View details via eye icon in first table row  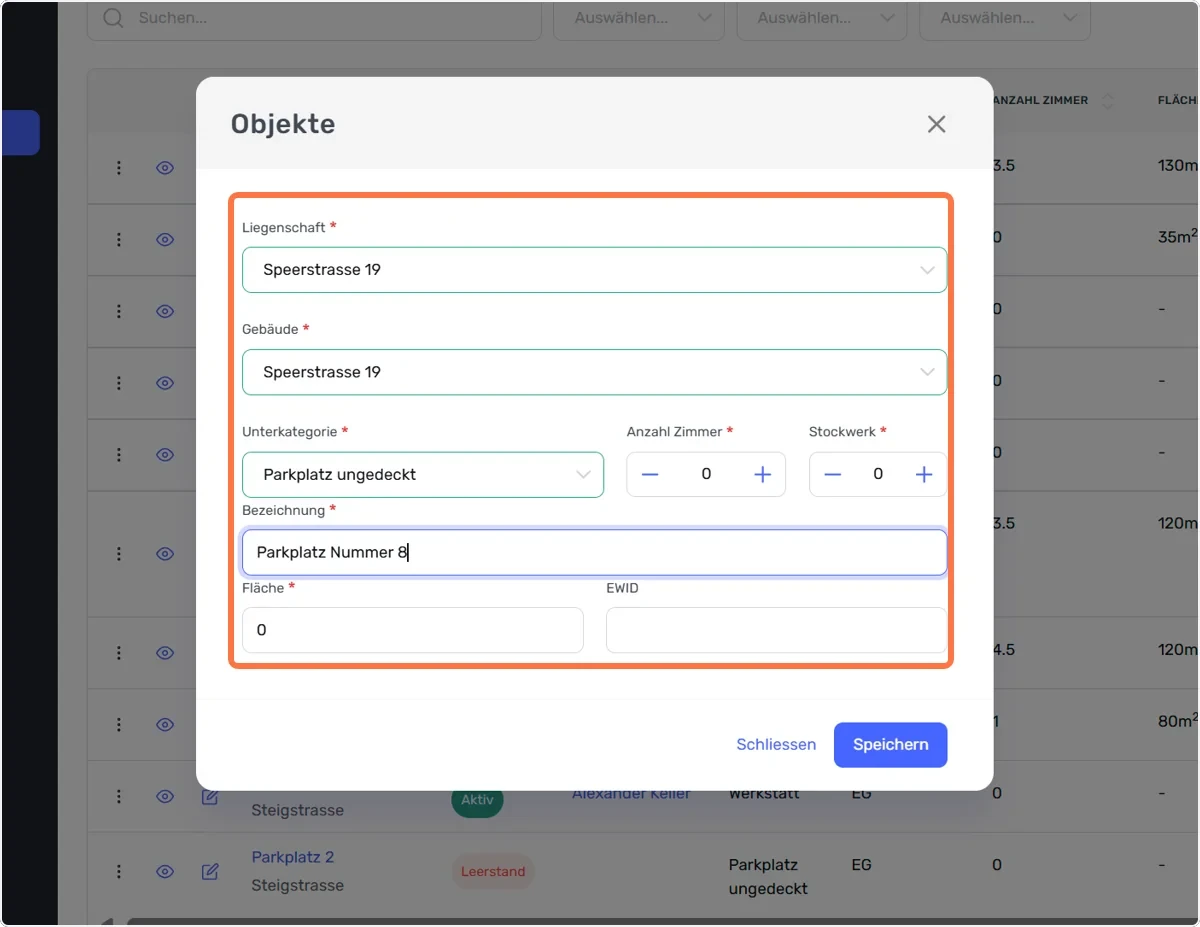coord(165,168)
